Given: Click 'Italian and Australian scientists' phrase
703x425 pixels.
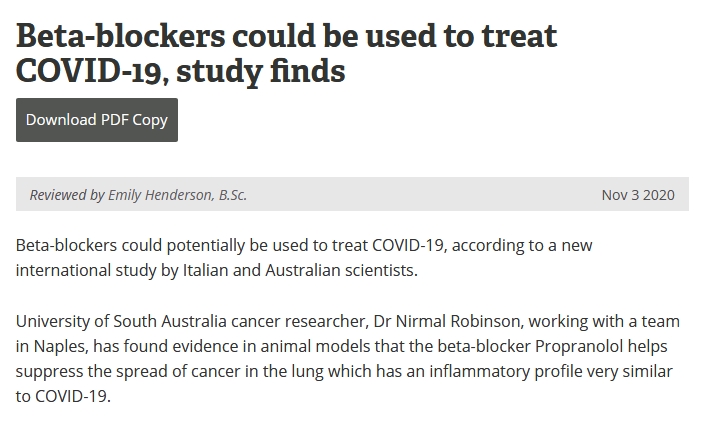Looking at the screenshot, I should [300, 270].
